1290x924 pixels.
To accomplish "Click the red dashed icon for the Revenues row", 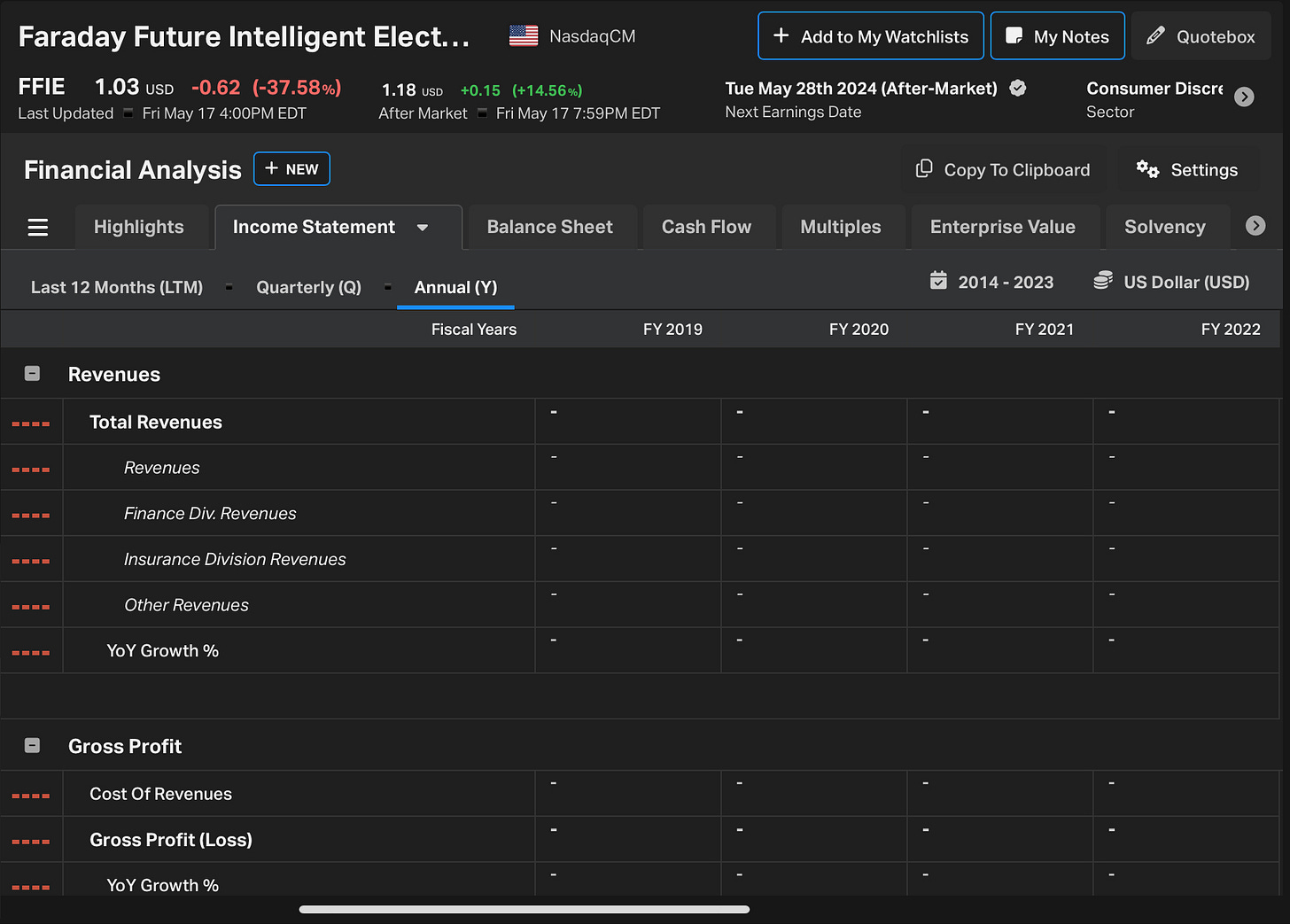I will point(31,470).
